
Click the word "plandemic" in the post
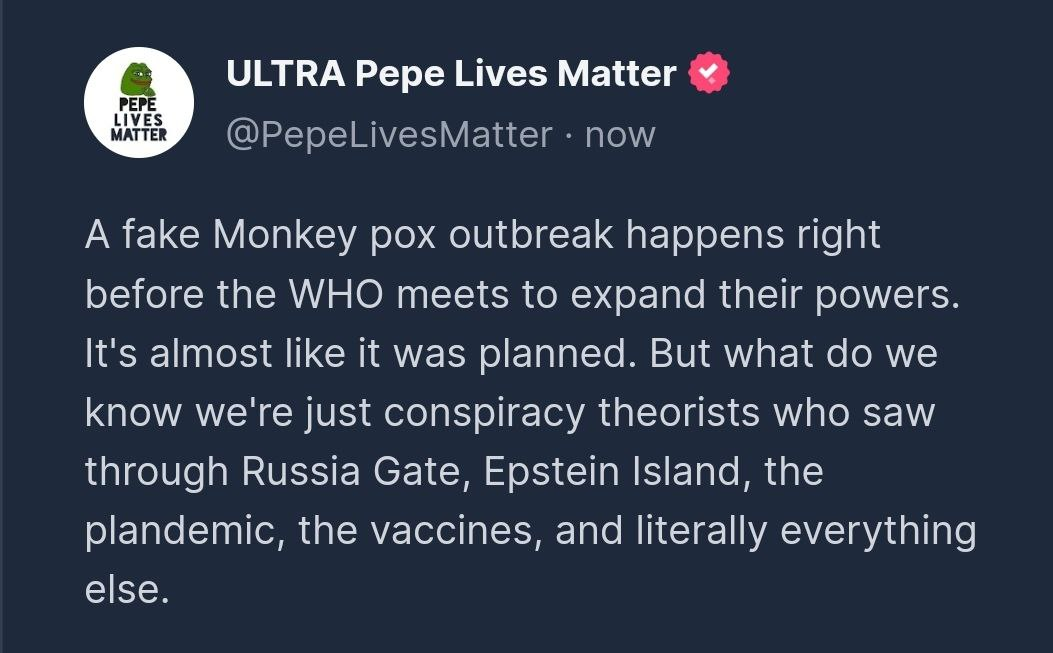tap(176, 530)
